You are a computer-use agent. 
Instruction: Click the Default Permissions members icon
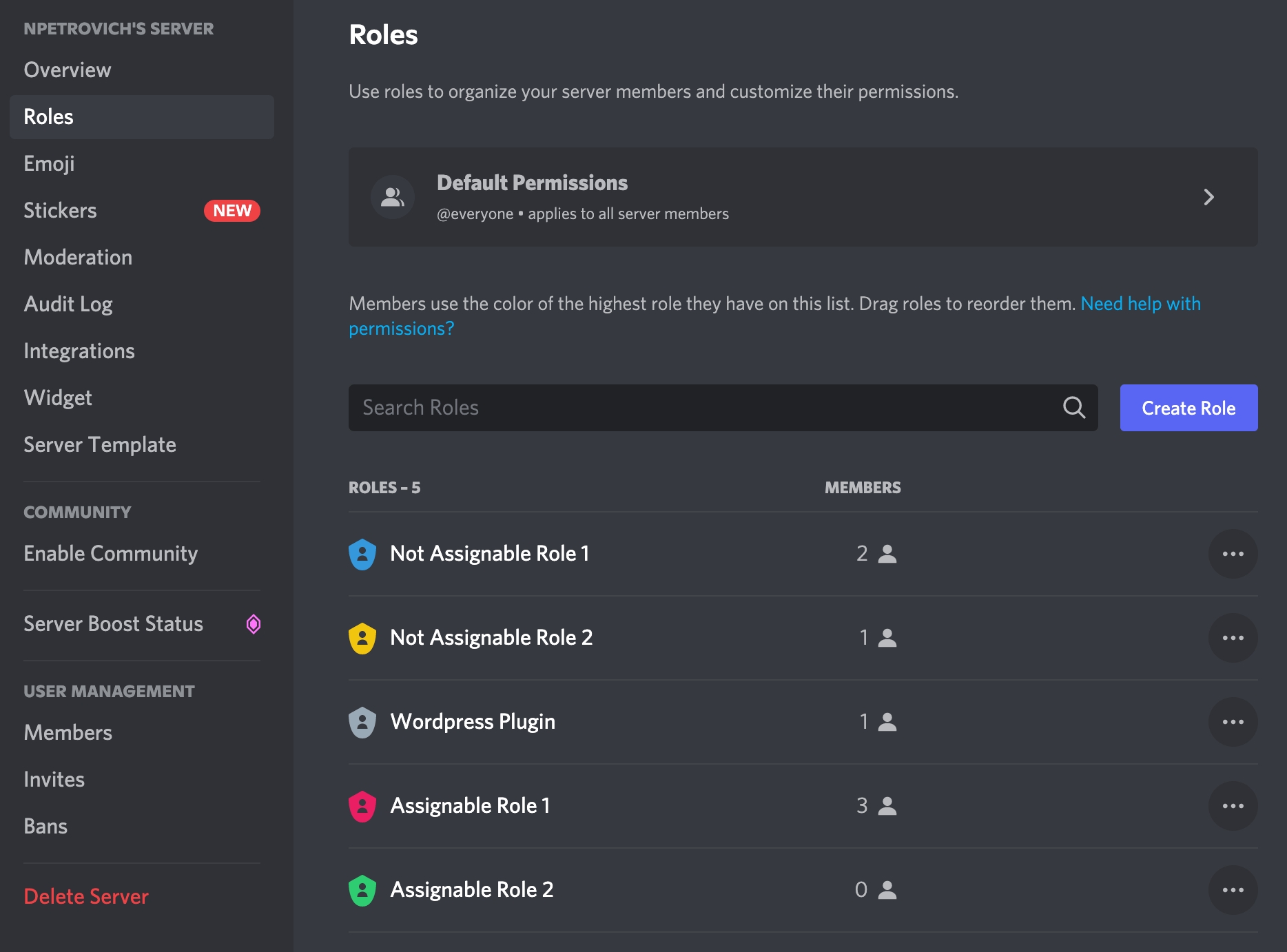pyautogui.click(x=393, y=197)
